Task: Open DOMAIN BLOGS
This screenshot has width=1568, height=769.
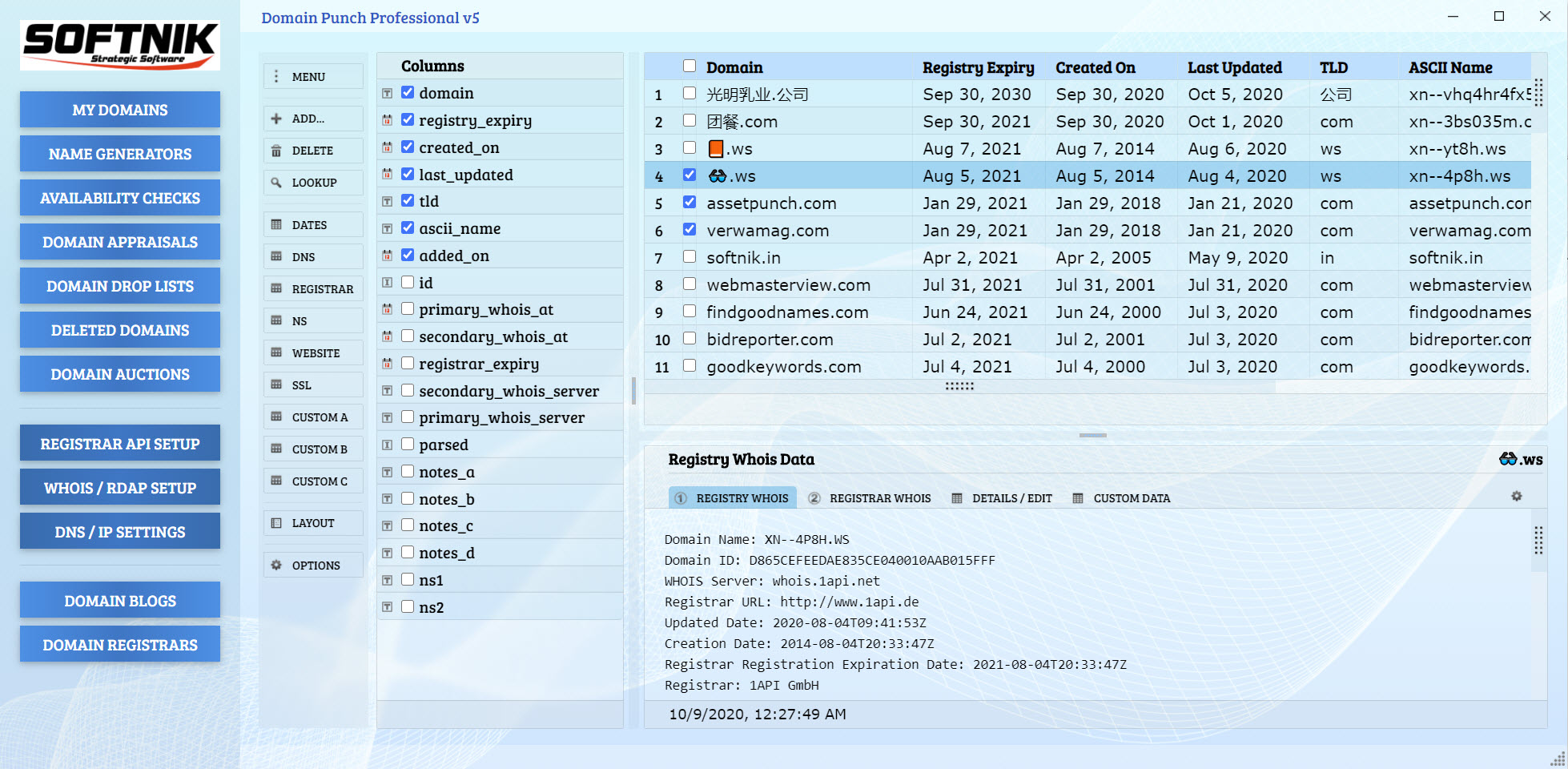Action: tap(120, 601)
